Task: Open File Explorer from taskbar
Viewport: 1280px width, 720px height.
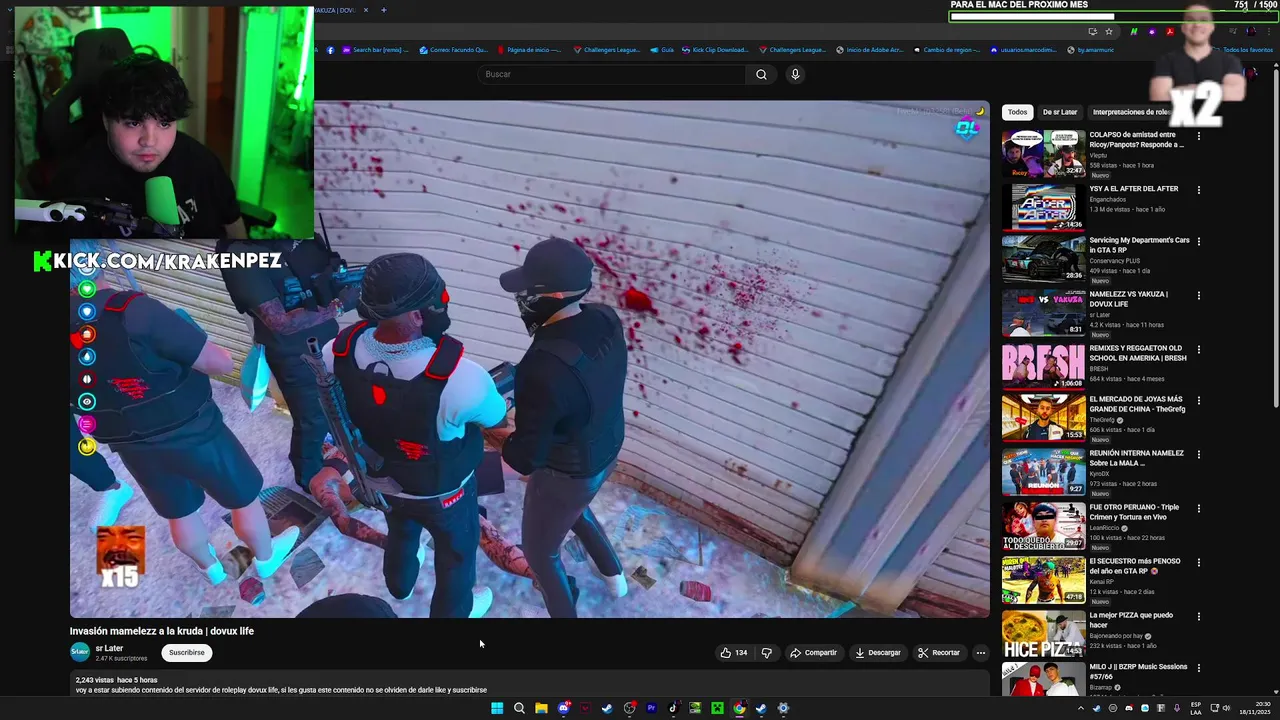Action: pyautogui.click(x=541, y=708)
